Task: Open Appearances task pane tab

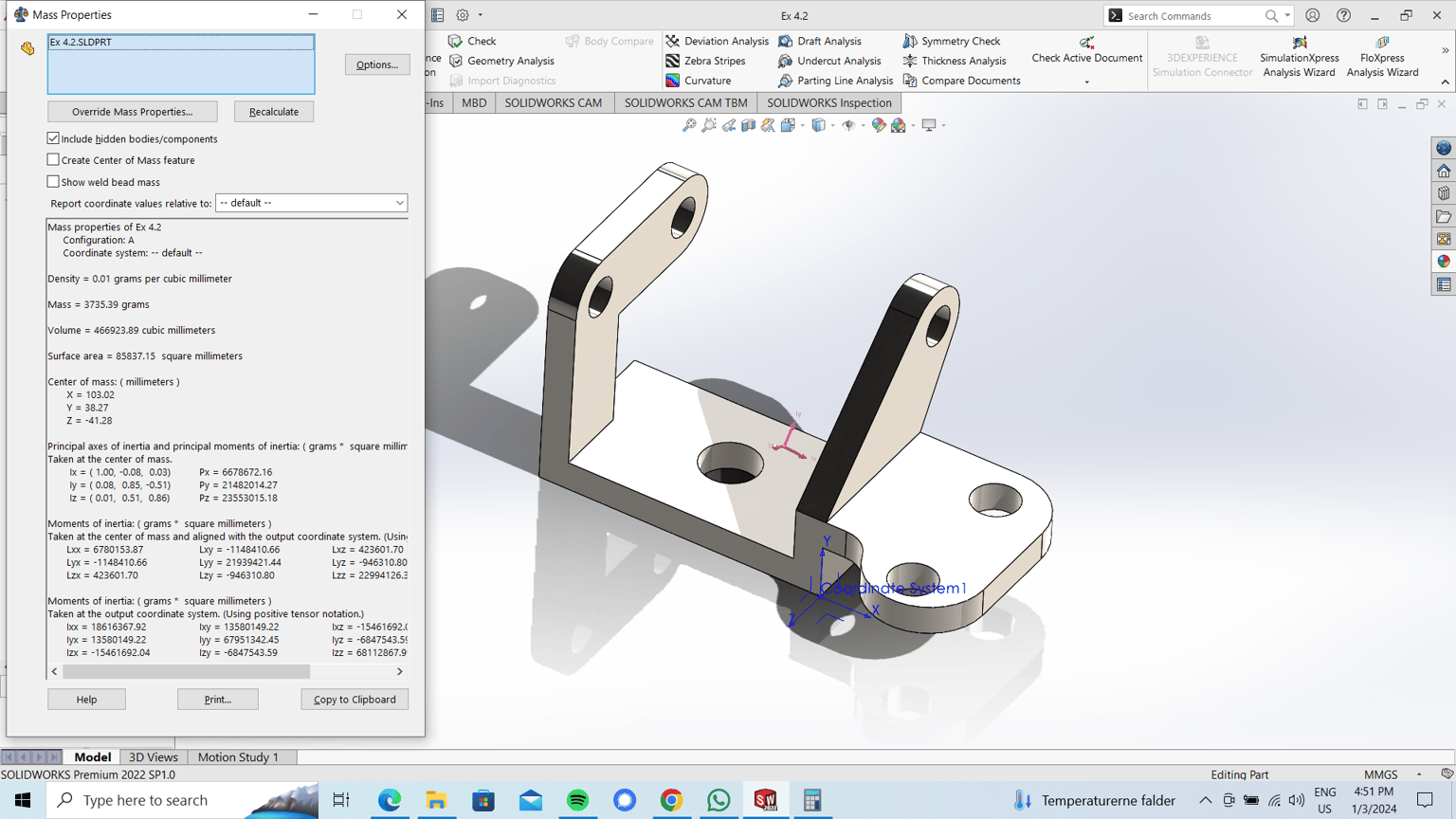Action: (1444, 262)
